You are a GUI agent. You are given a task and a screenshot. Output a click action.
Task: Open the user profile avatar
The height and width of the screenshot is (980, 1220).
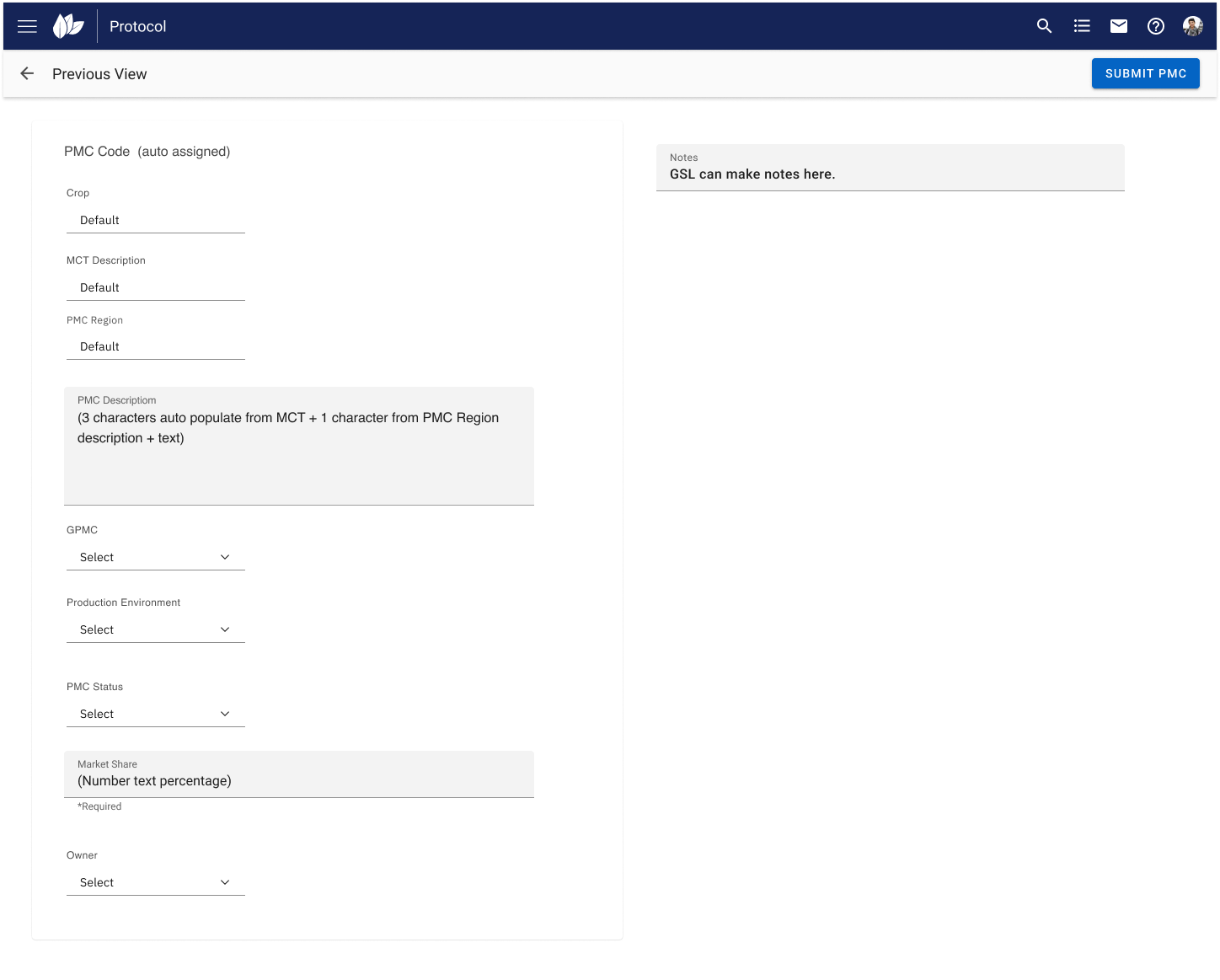1192,26
